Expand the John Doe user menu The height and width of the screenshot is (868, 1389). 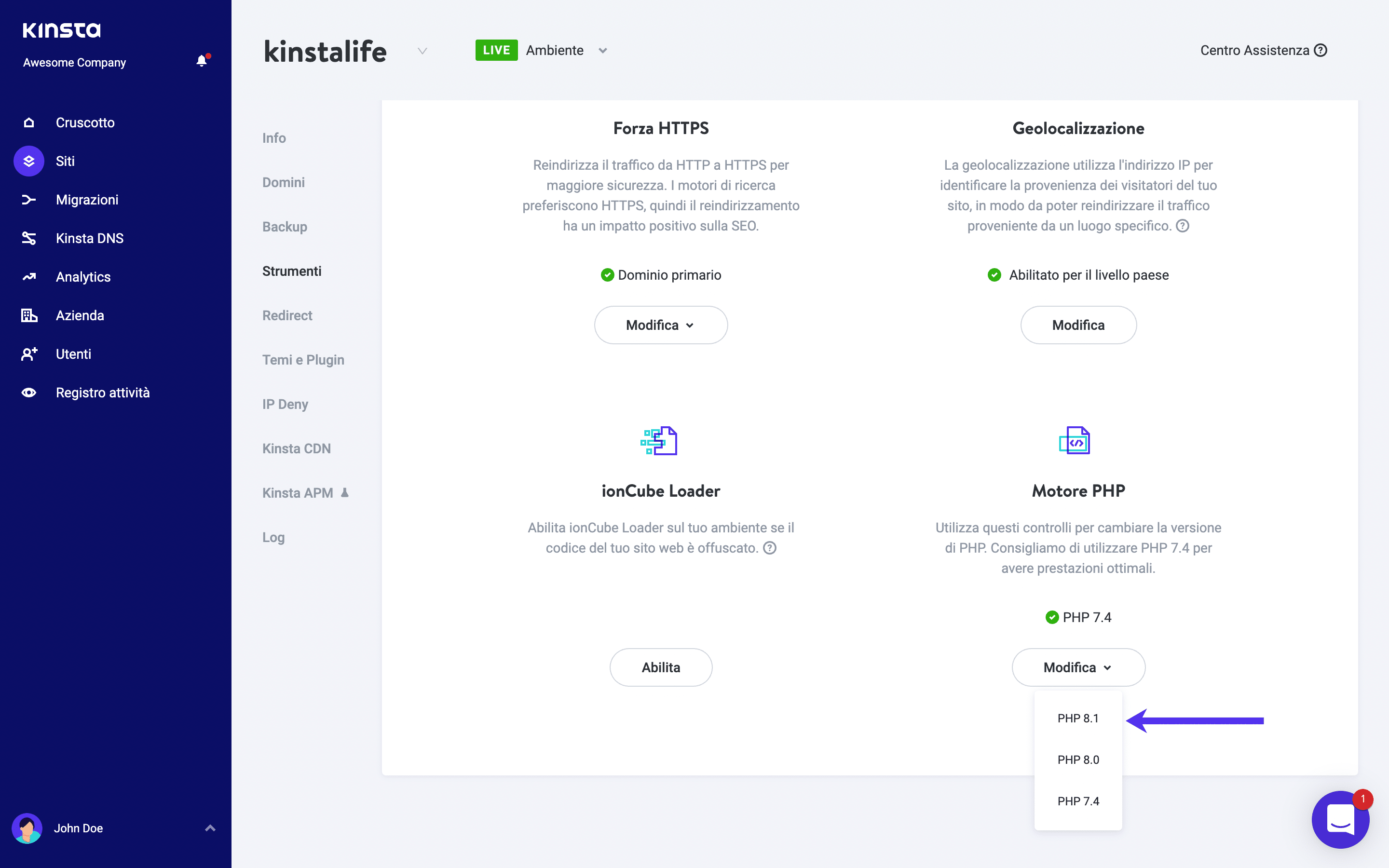click(210, 828)
